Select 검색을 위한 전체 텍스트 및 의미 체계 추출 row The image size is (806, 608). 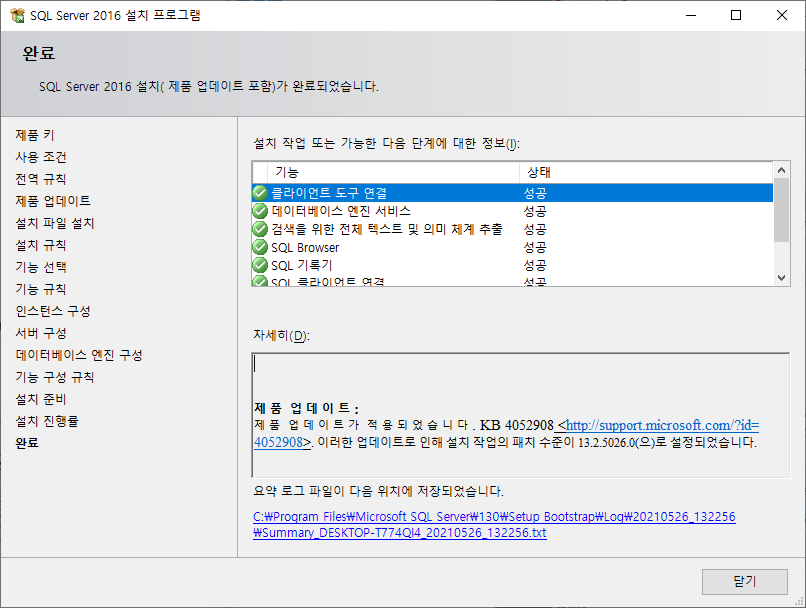[512, 229]
